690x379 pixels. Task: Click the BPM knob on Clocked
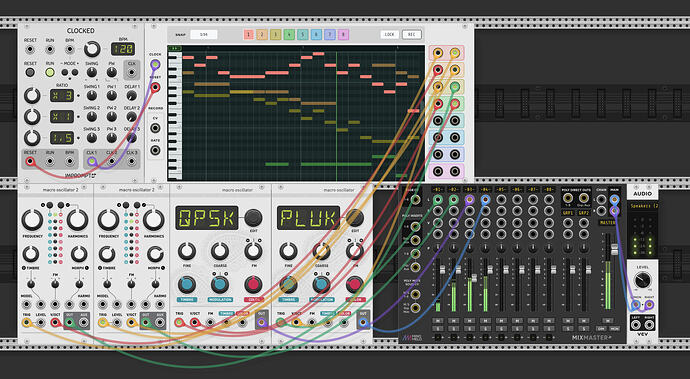click(x=92, y=49)
